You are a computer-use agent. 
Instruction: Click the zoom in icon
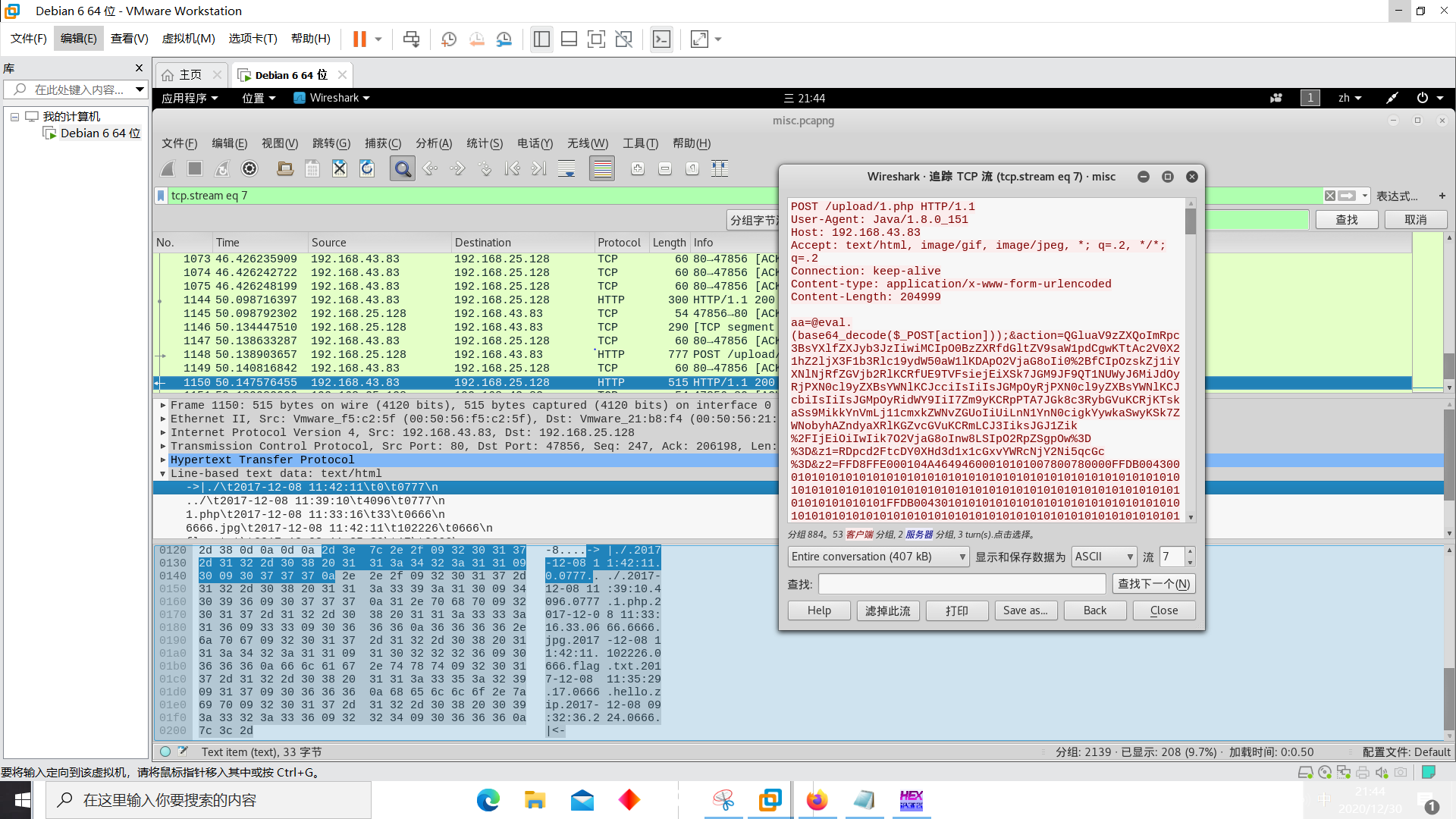pos(638,168)
